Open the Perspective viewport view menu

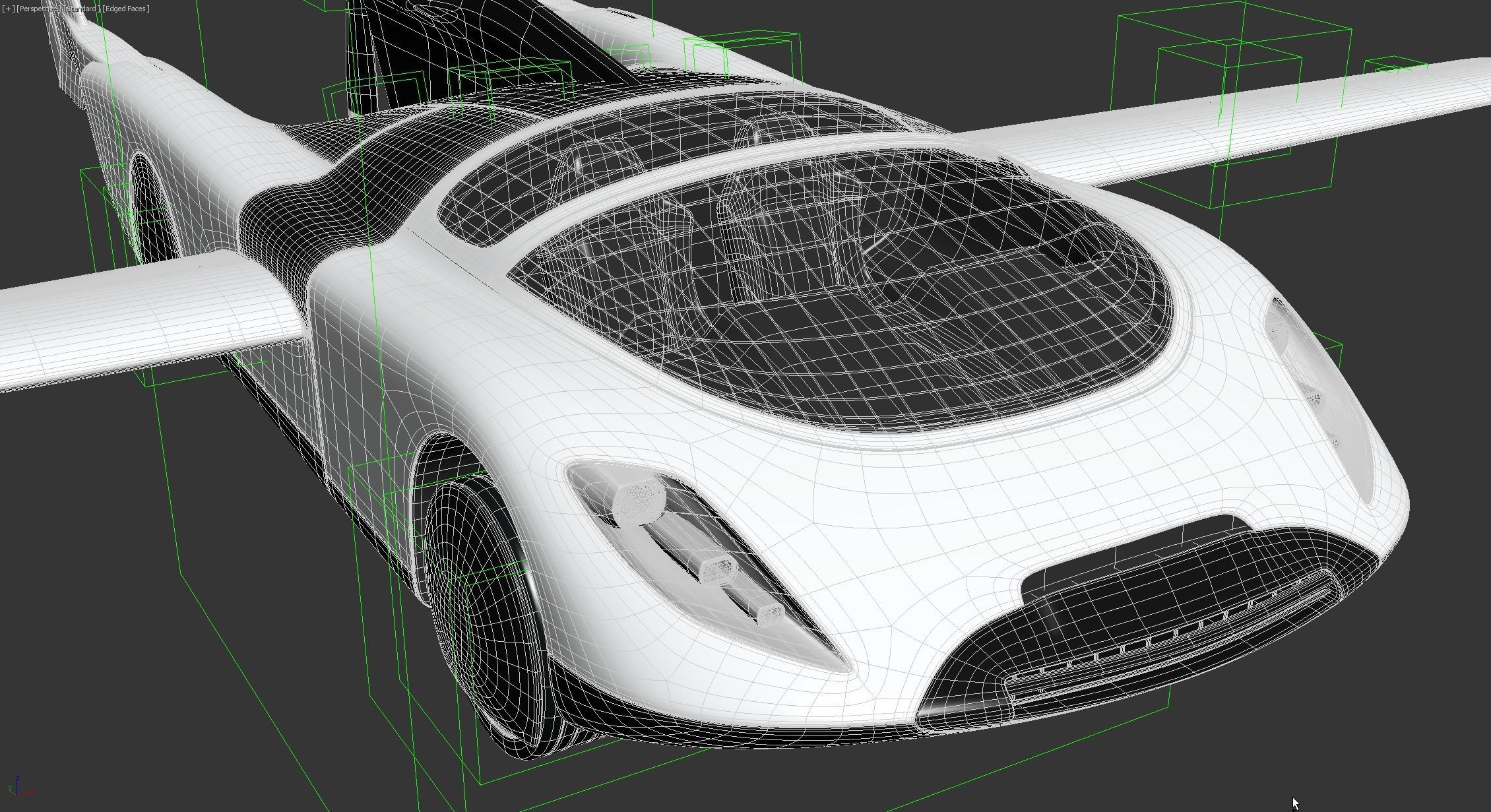[x=39, y=9]
